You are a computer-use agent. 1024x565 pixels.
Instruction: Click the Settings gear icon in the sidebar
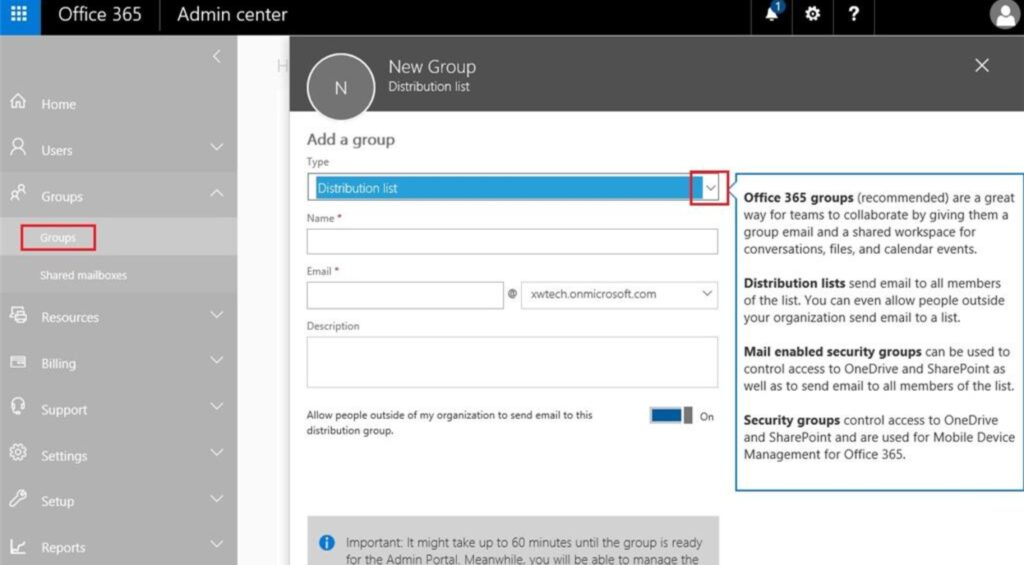[x=18, y=453]
